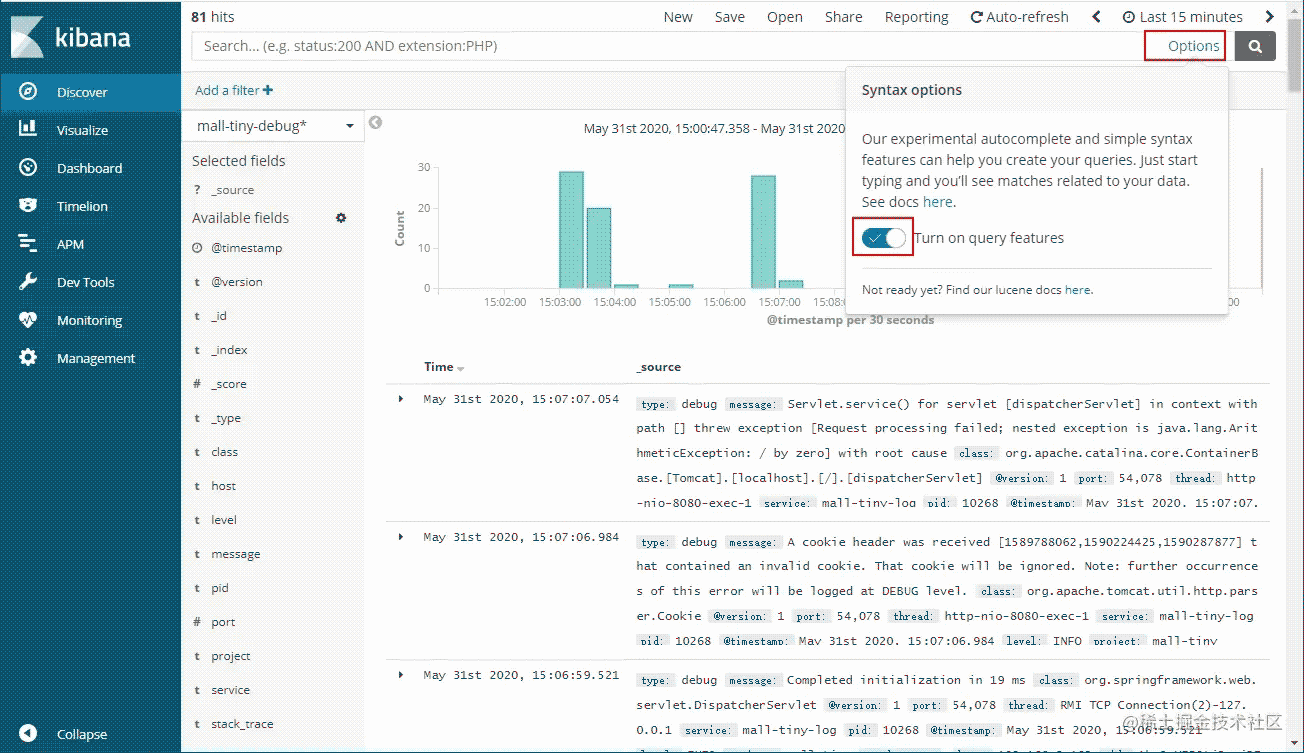Open the Management gear icon
This screenshot has width=1304, height=753.
click(28, 358)
